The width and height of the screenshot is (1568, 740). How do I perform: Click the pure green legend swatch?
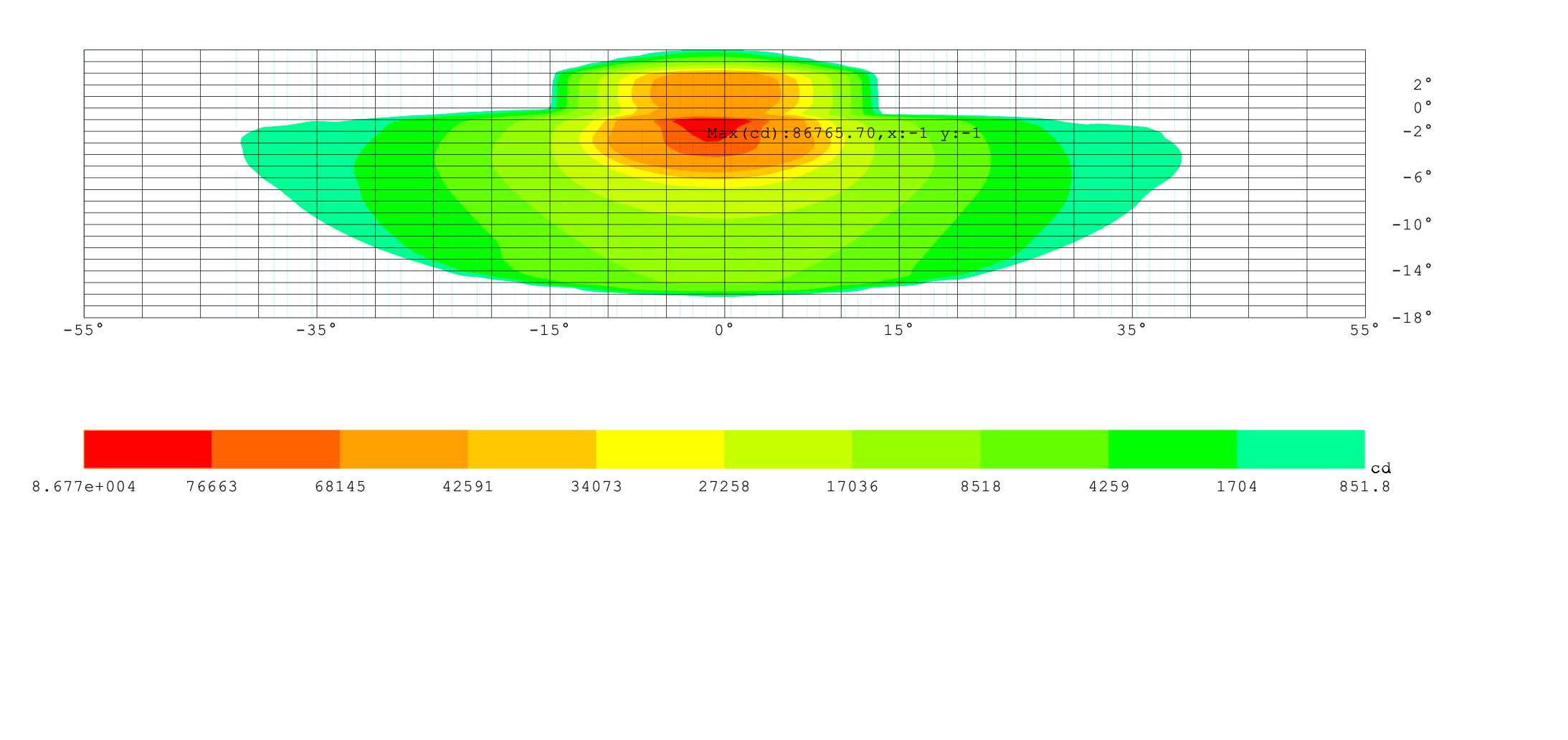point(1172,449)
